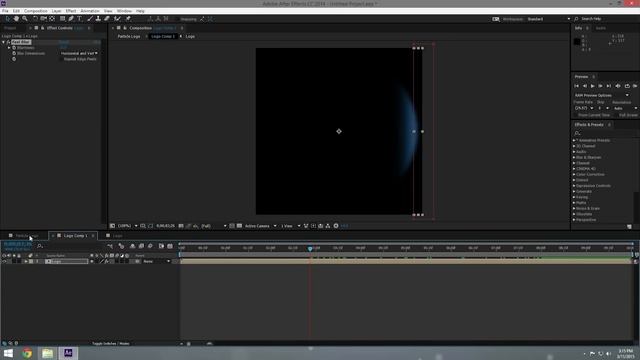Select the Unified Camera tool
Image resolution: width=640 pixels, height=360 pixels.
click(x=43, y=19)
